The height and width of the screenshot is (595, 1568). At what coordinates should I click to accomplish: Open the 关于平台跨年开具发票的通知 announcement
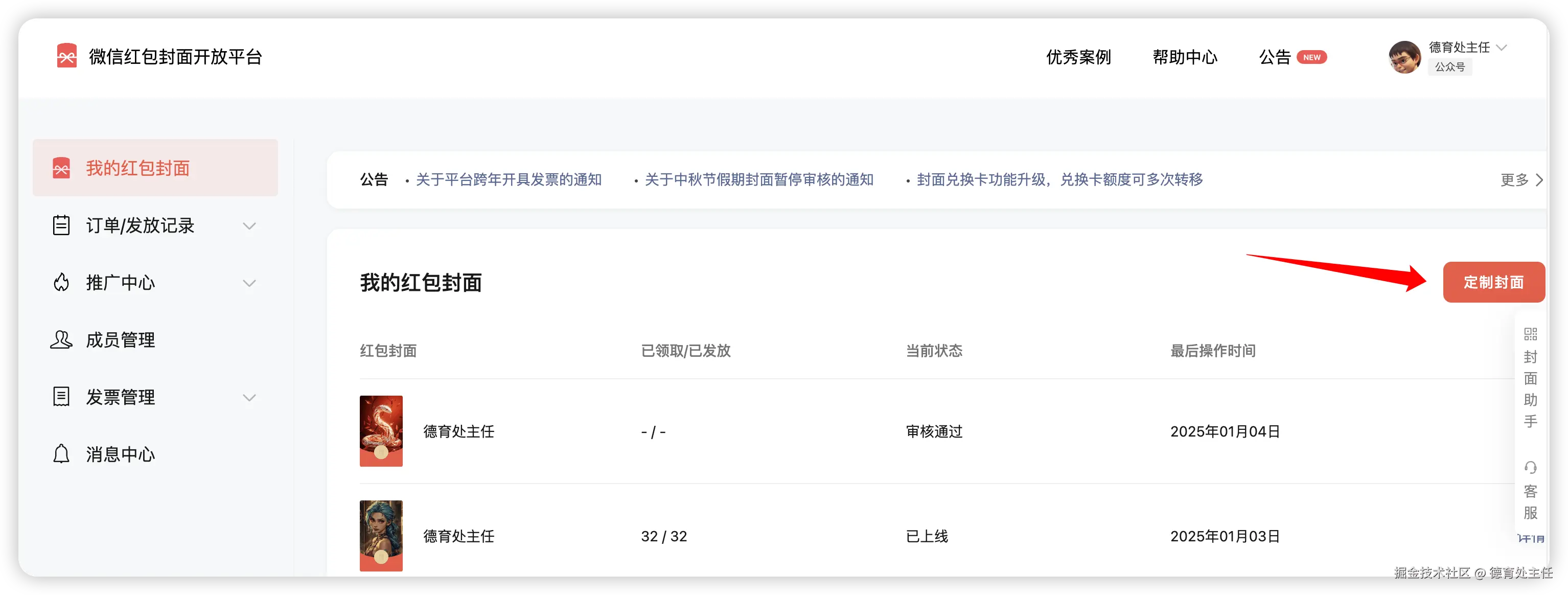coord(508,179)
